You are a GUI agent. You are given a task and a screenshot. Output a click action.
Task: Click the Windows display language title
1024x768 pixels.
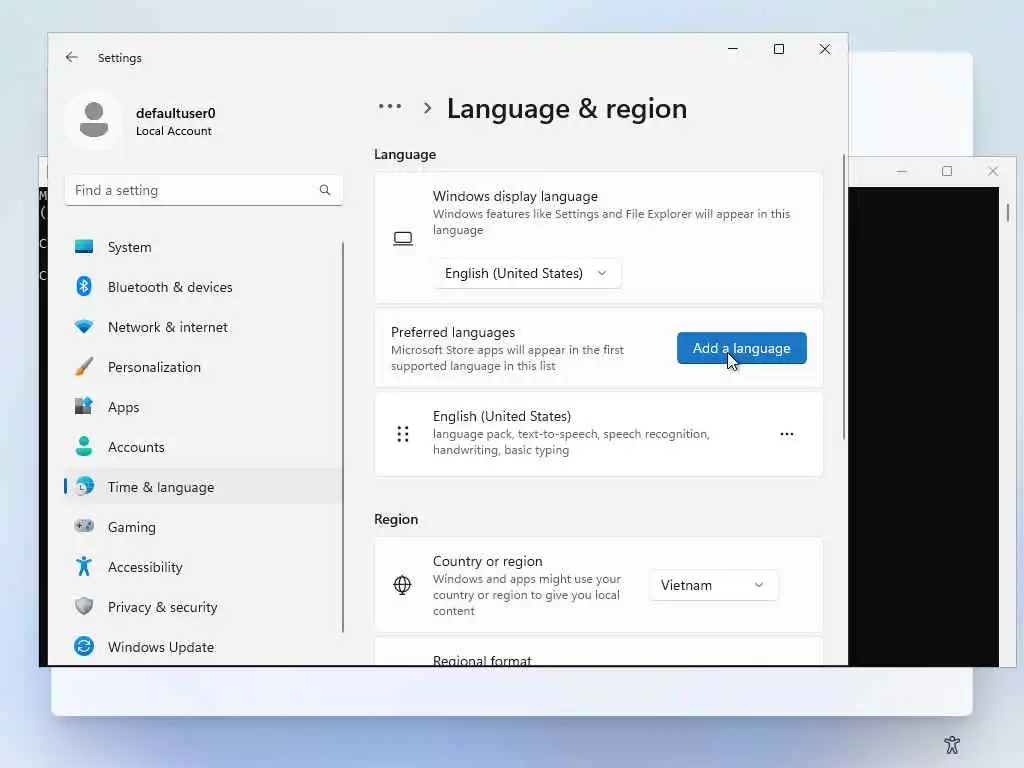tap(515, 196)
